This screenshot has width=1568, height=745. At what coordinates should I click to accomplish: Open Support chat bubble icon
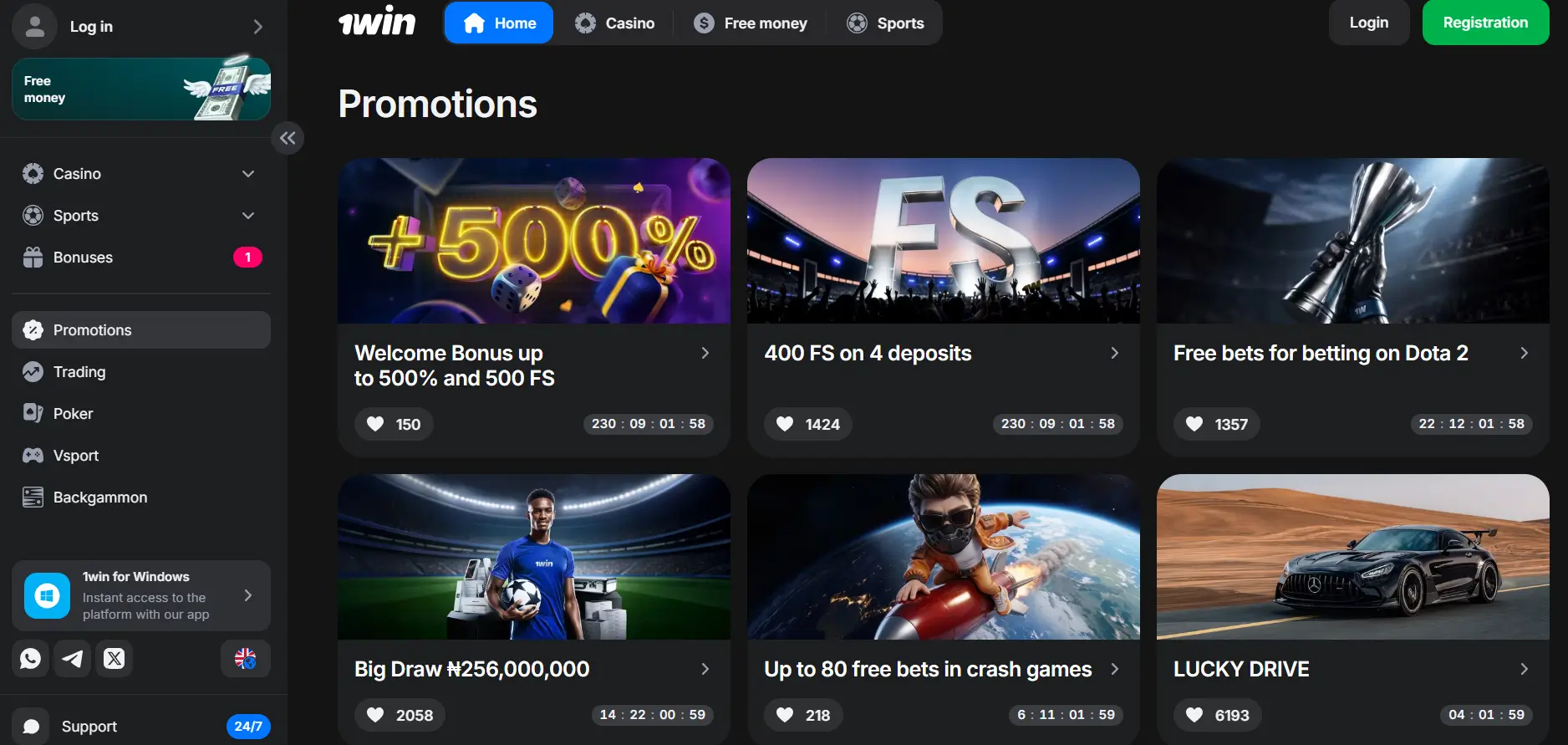click(x=31, y=727)
